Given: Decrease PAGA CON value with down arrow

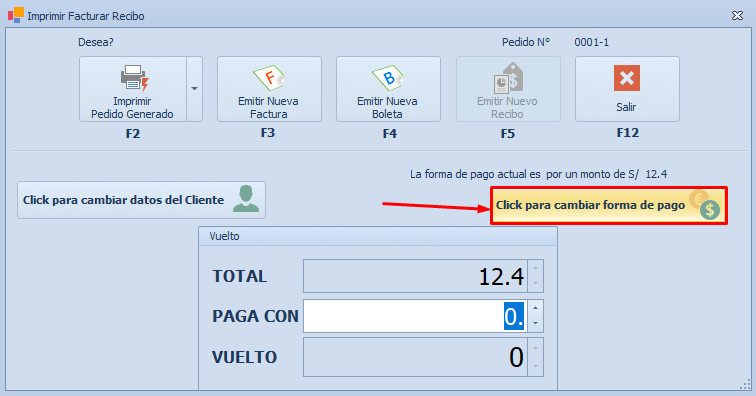Looking at the screenshot, I should pos(536,324).
